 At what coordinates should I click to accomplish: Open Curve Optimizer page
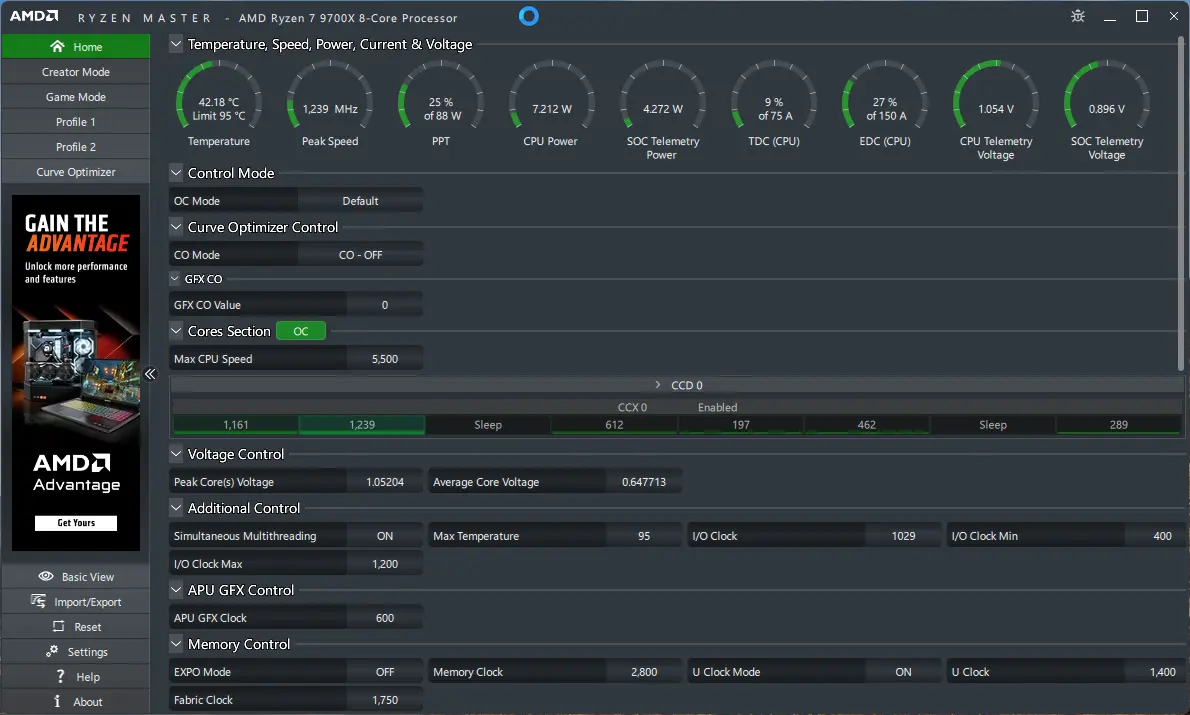pos(76,172)
